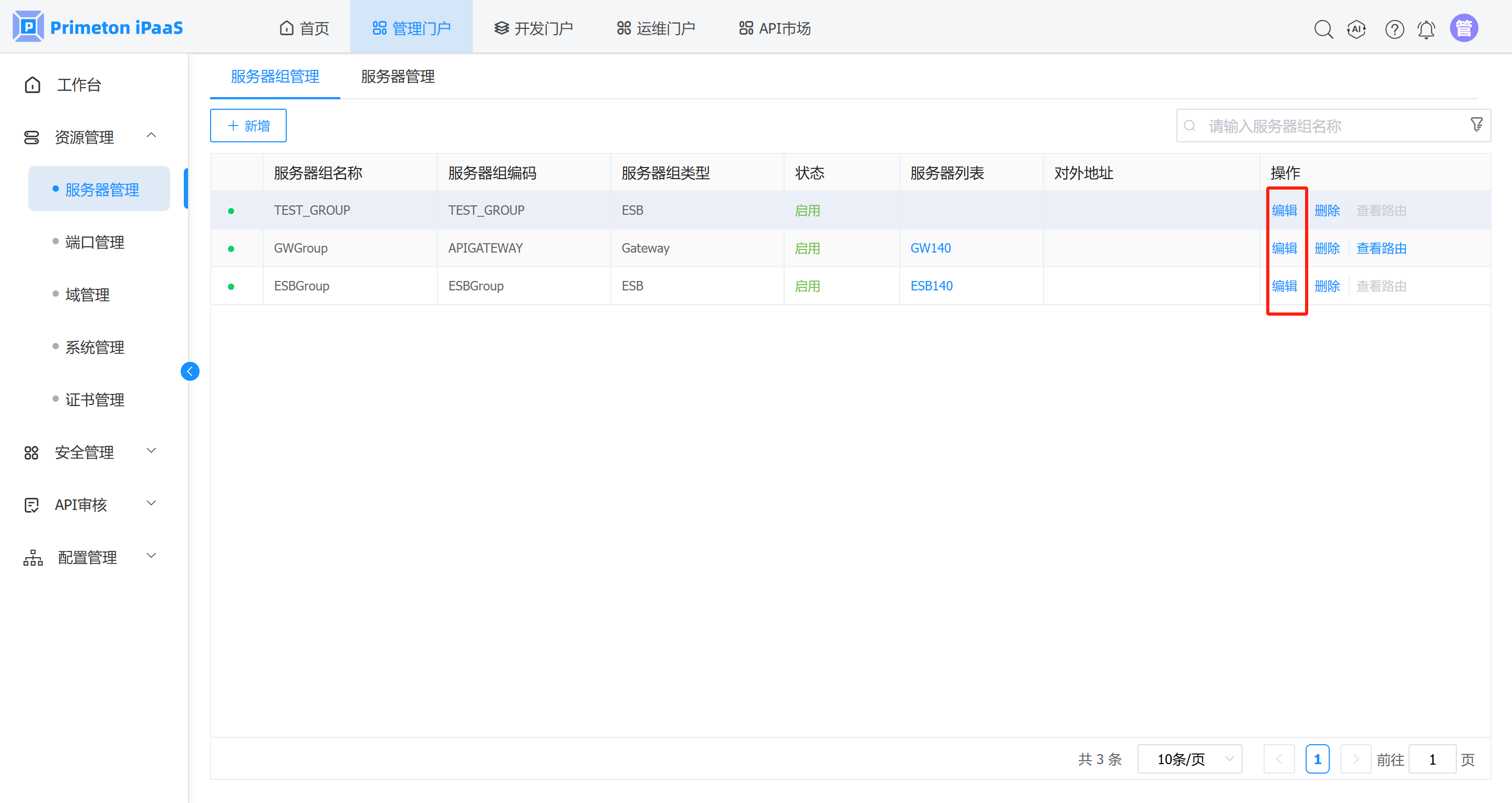Click the filter icon beside search box
Viewport: 1512px width, 803px height.
(x=1477, y=125)
